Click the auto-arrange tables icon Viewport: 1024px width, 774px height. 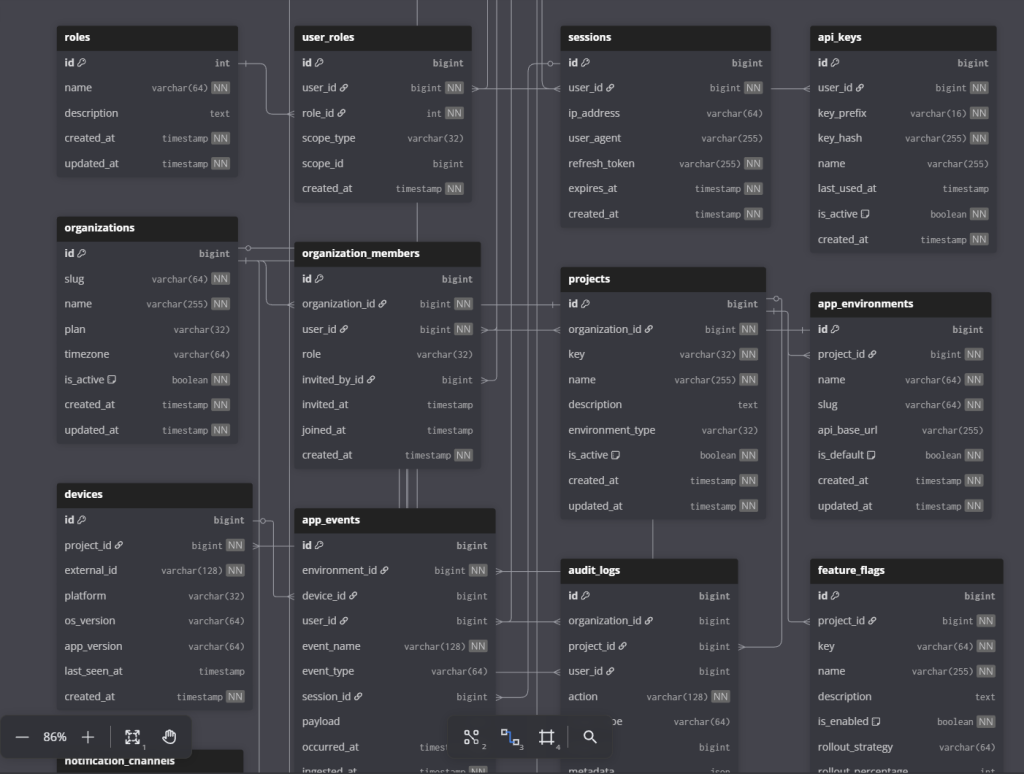pos(471,737)
